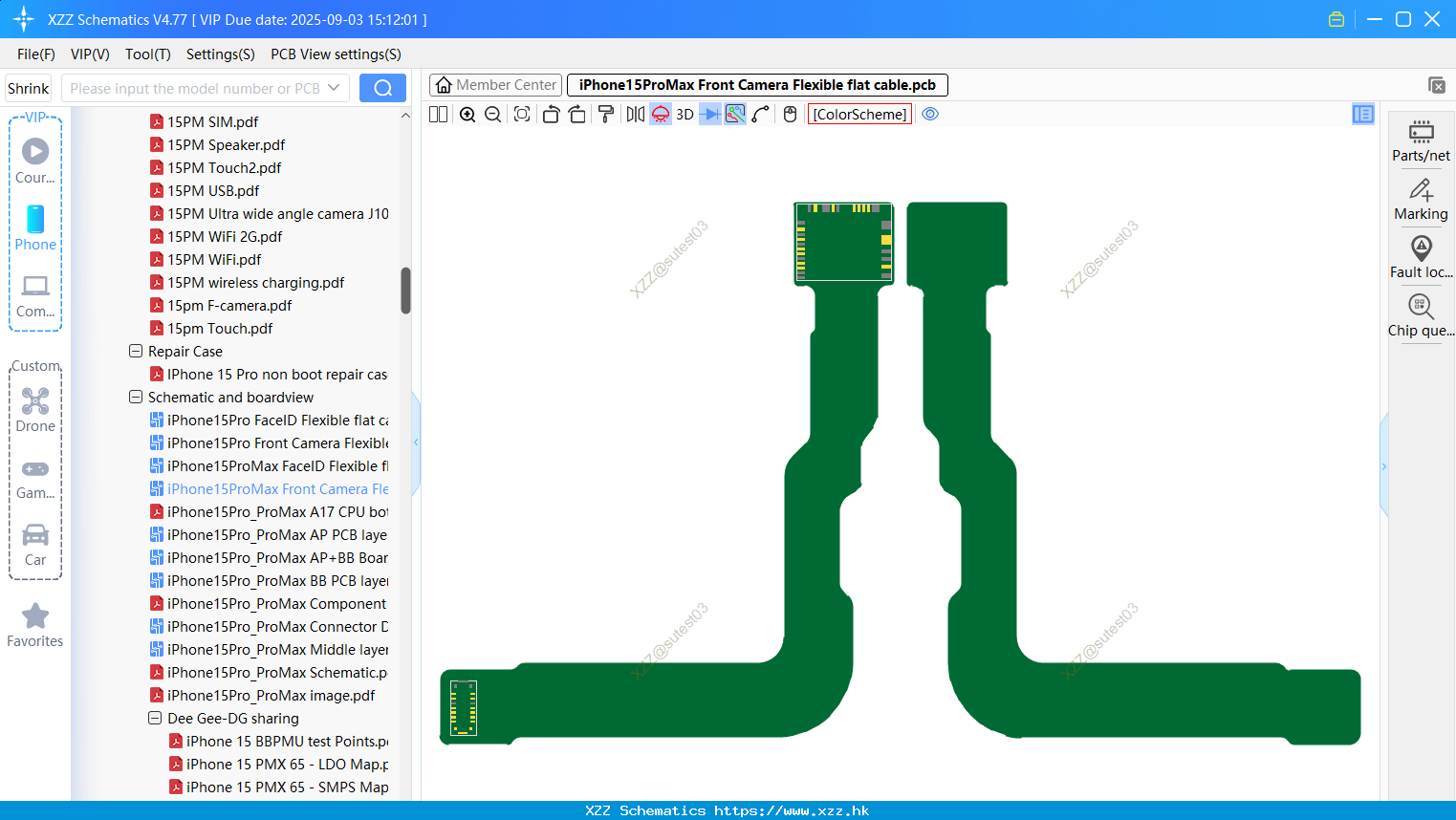
Task: Expand the right side panel handle
Action: (1383, 466)
